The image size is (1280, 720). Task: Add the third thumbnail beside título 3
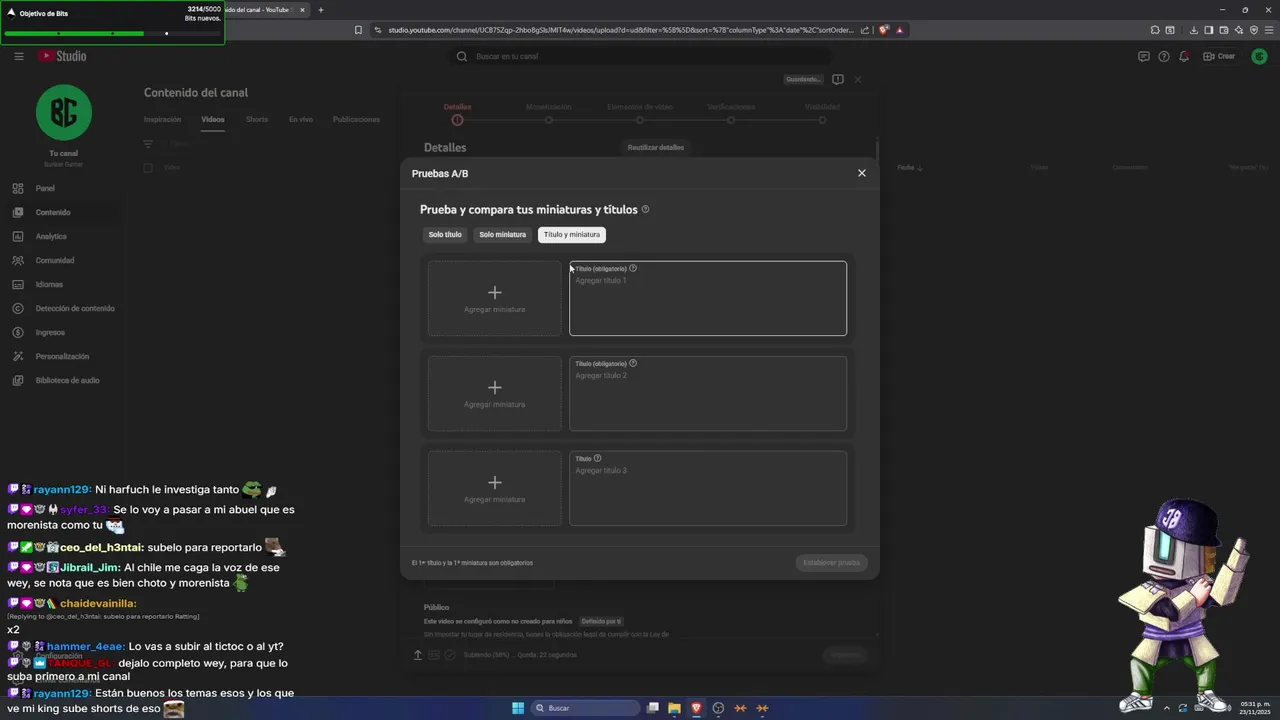pyautogui.click(x=495, y=488)
